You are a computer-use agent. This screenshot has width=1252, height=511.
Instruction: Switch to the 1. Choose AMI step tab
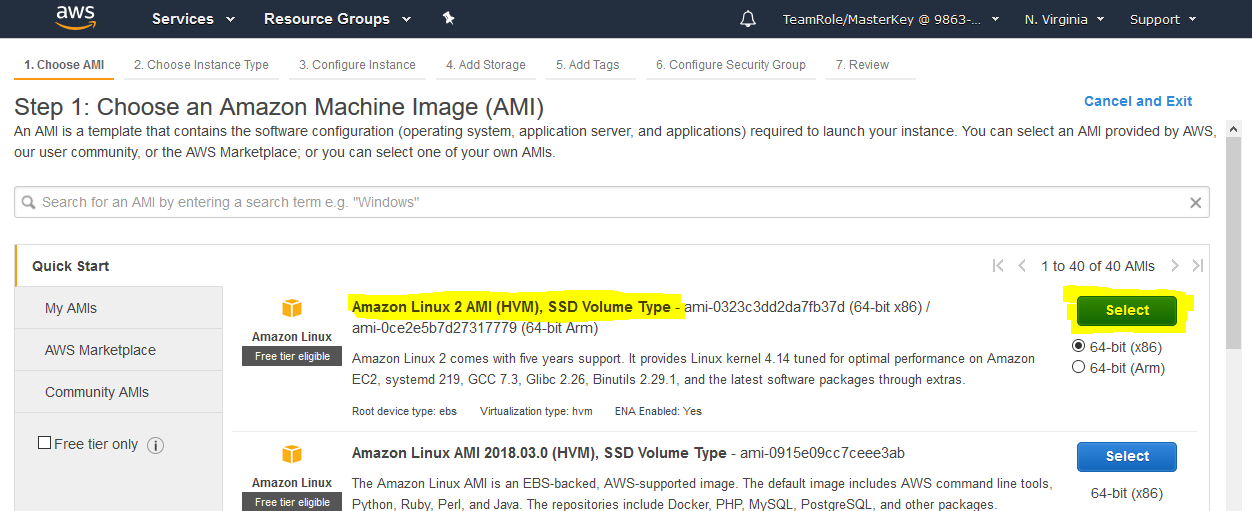click(x=64, y=65)
